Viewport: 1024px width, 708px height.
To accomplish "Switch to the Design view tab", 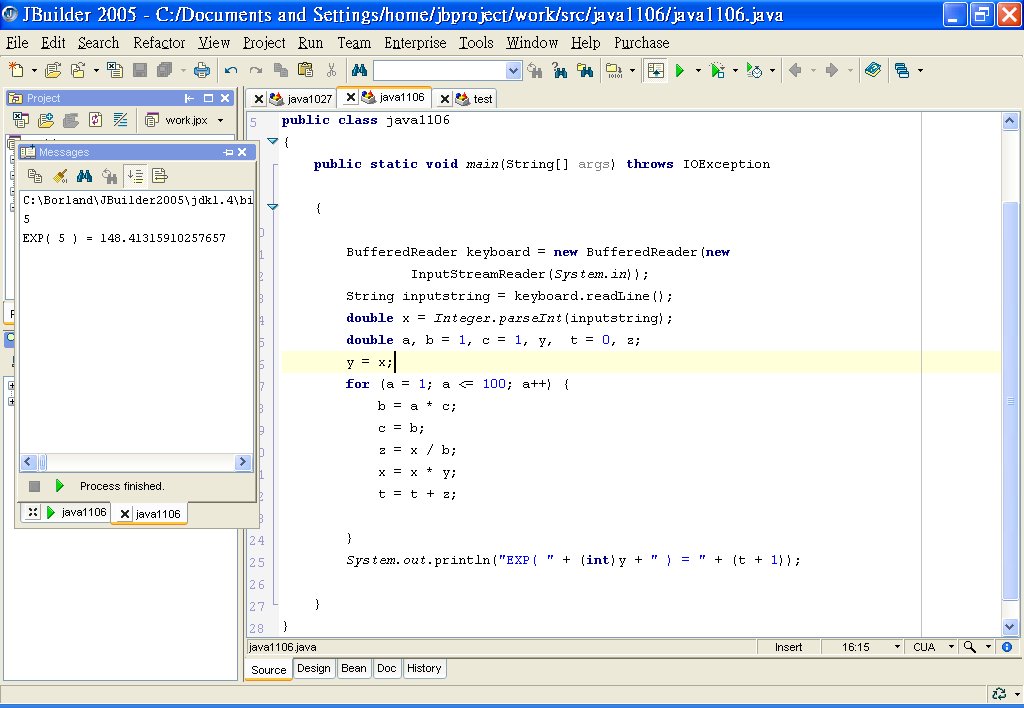I will (x=313, y=668).
